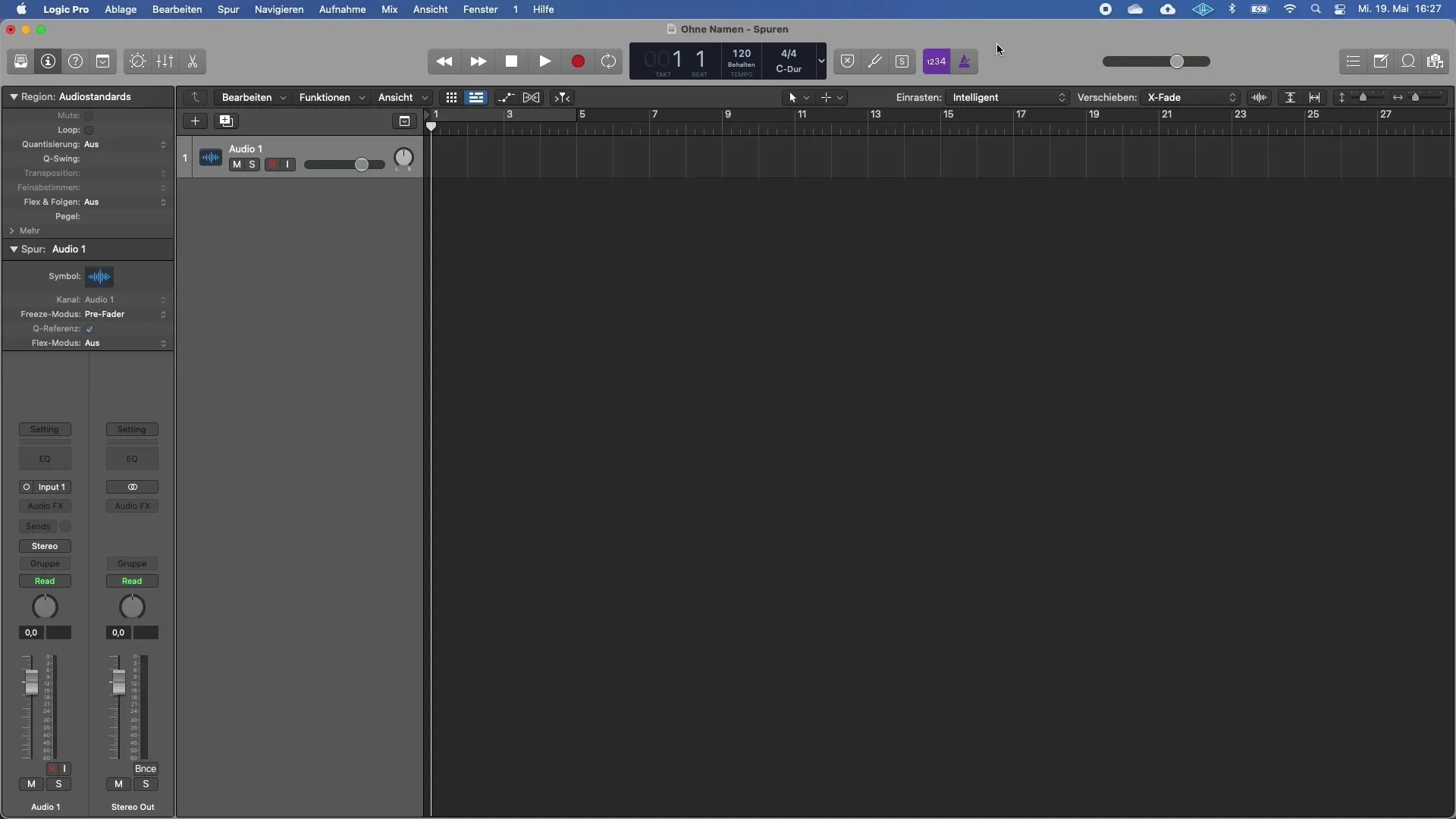Toggle Show Automation icon
The height and width of the screenshot is (819, 1456).
tap(506, 97)
